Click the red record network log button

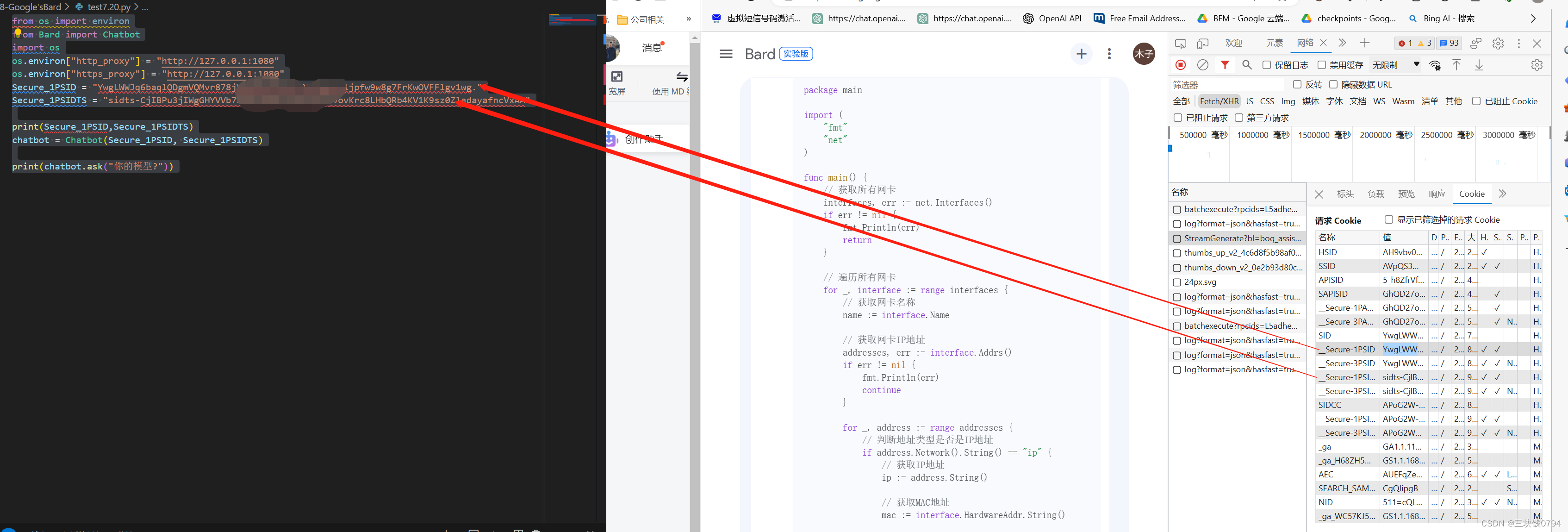pyautogui.click(x=1180, y=65)
